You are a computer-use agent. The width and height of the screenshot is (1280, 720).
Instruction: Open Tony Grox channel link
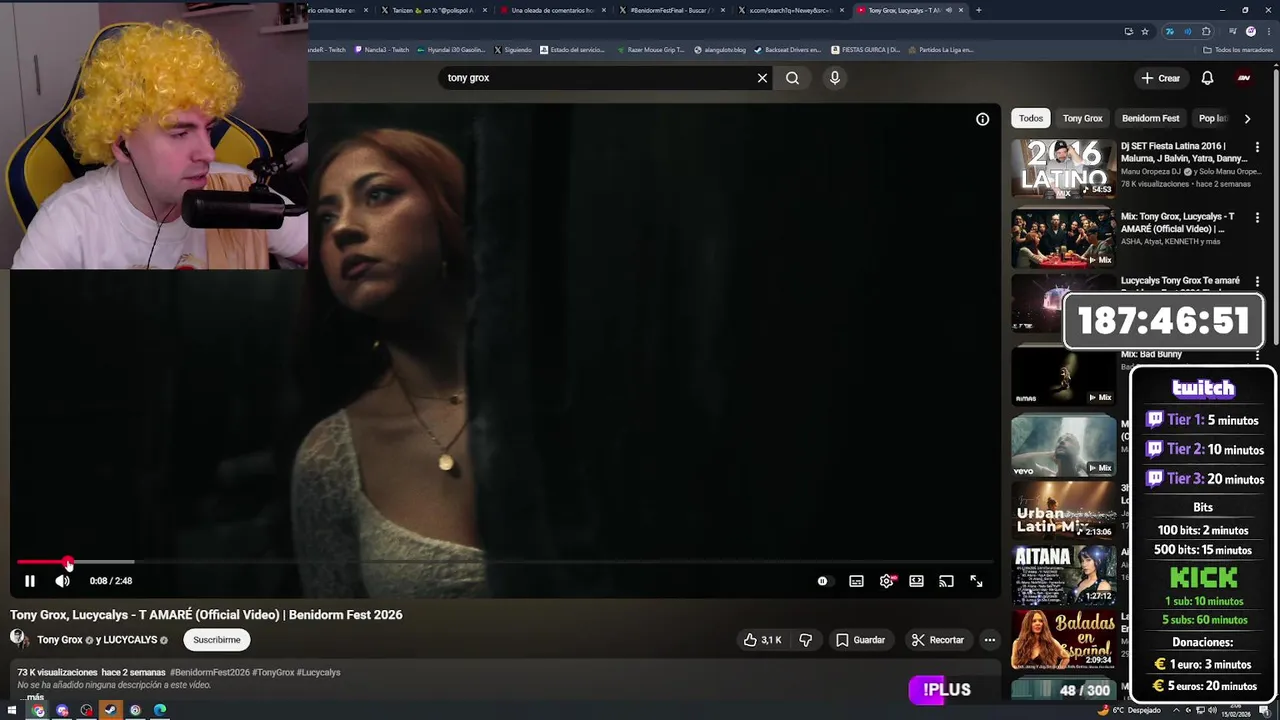(60, 640)
